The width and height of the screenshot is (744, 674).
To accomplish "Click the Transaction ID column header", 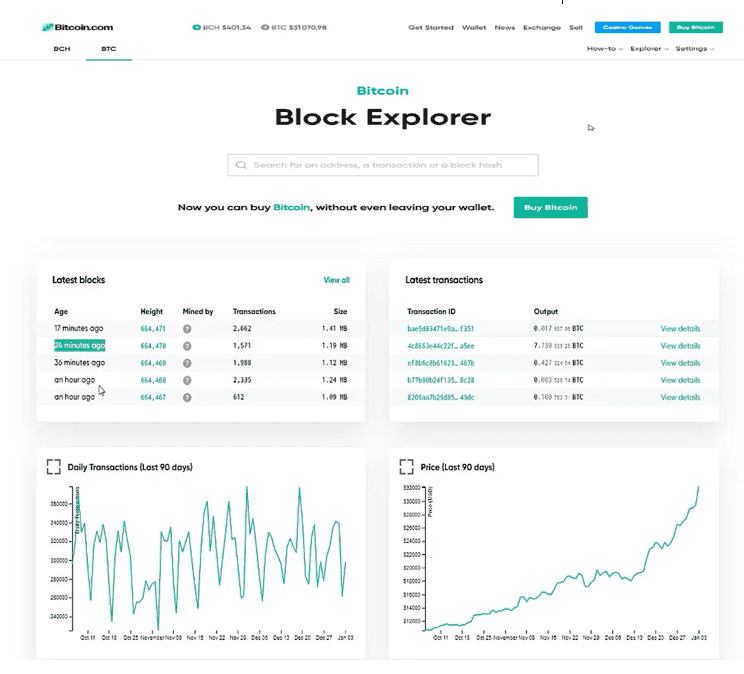I will (431, 311).
